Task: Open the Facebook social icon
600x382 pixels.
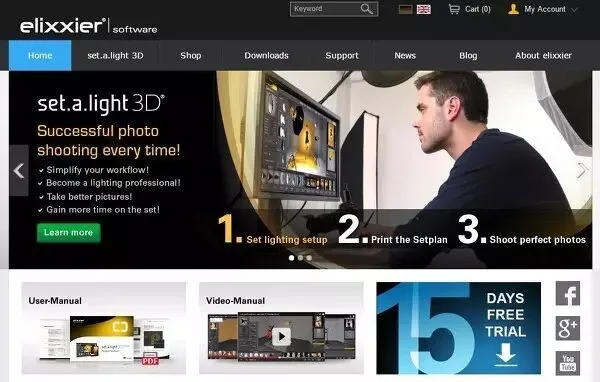Action: 568,294
